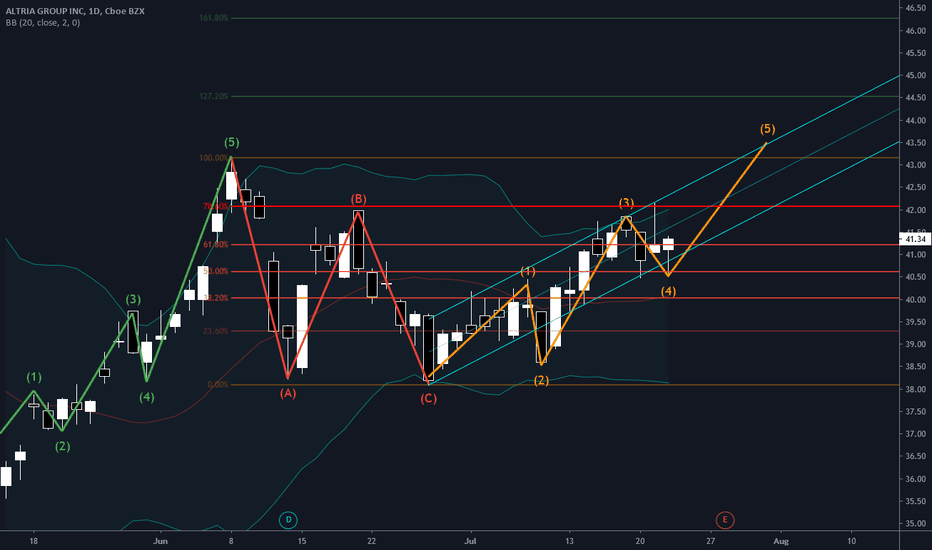The height and width of the screenshot is (550, 932).
Task: Click the current price label 41.34
Action: (915, 239)
